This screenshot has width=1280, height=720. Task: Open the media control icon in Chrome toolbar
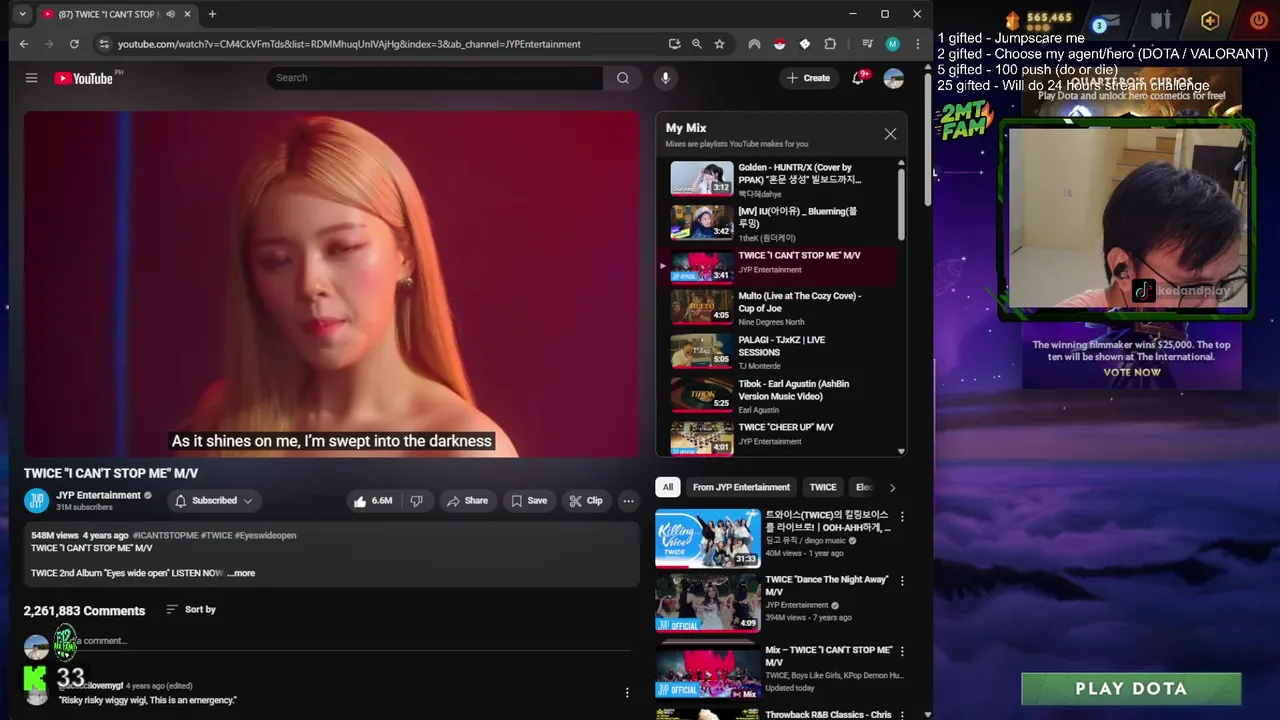tap(867, 44)
